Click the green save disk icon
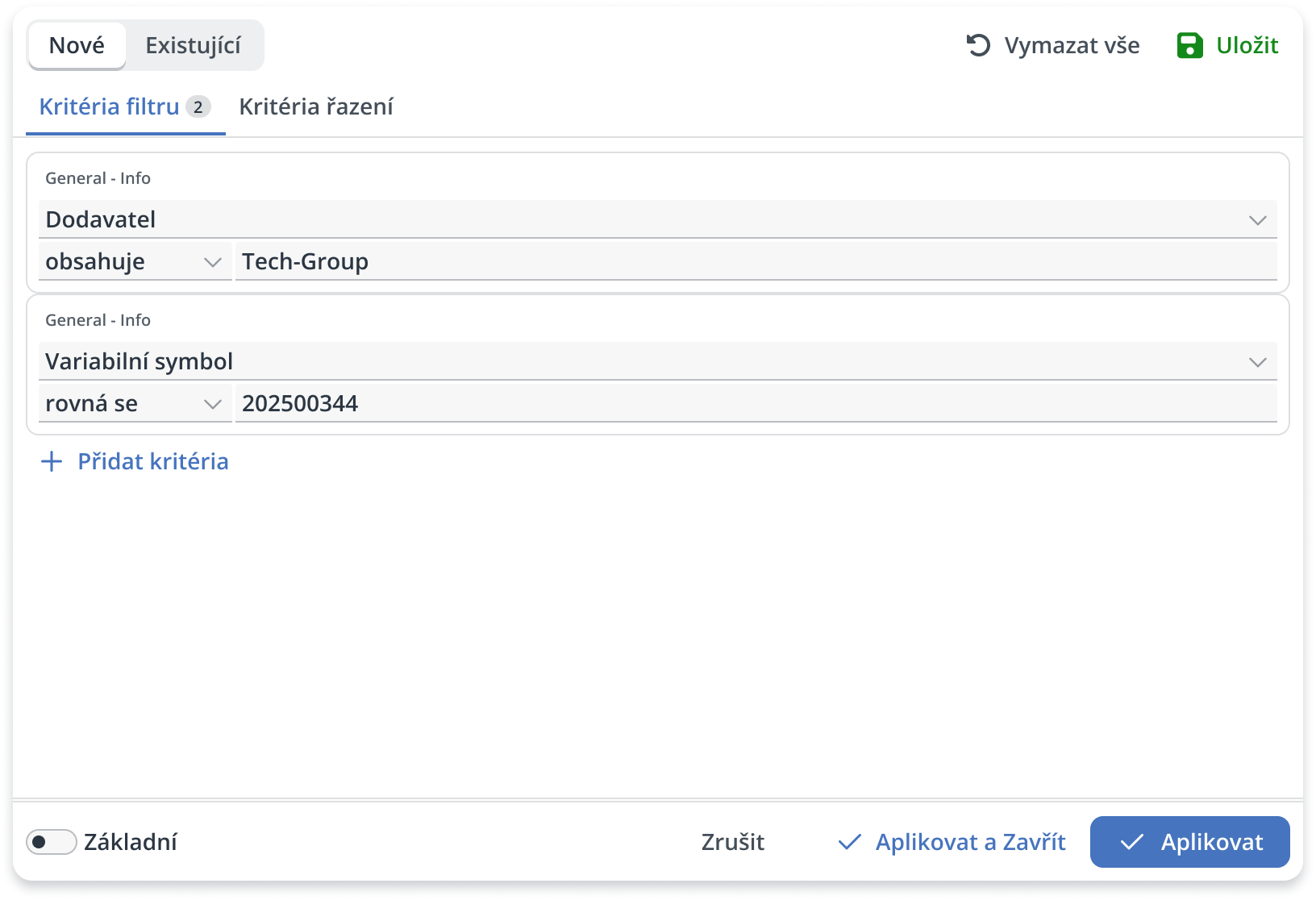 pyautogui.click(x=1189, y=45)
